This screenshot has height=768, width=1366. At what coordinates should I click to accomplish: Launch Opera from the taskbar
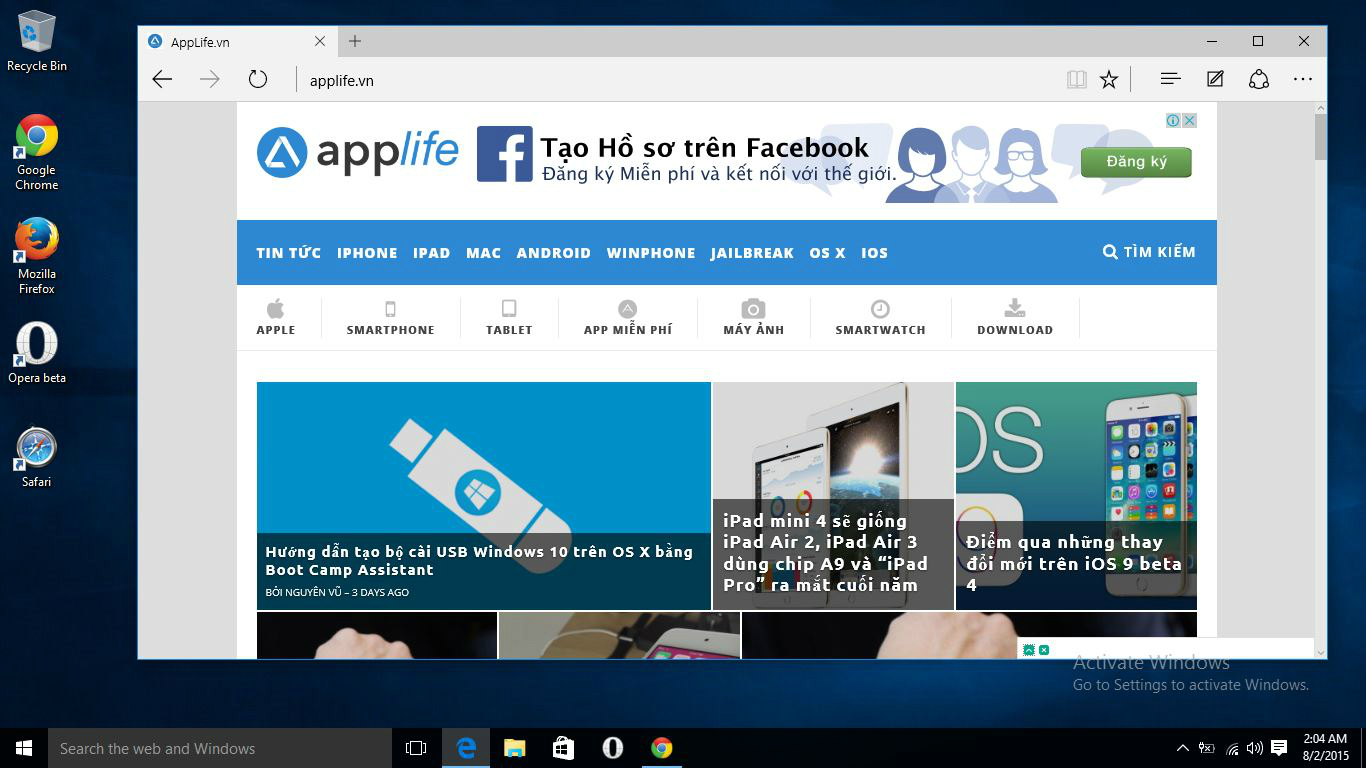612,747
